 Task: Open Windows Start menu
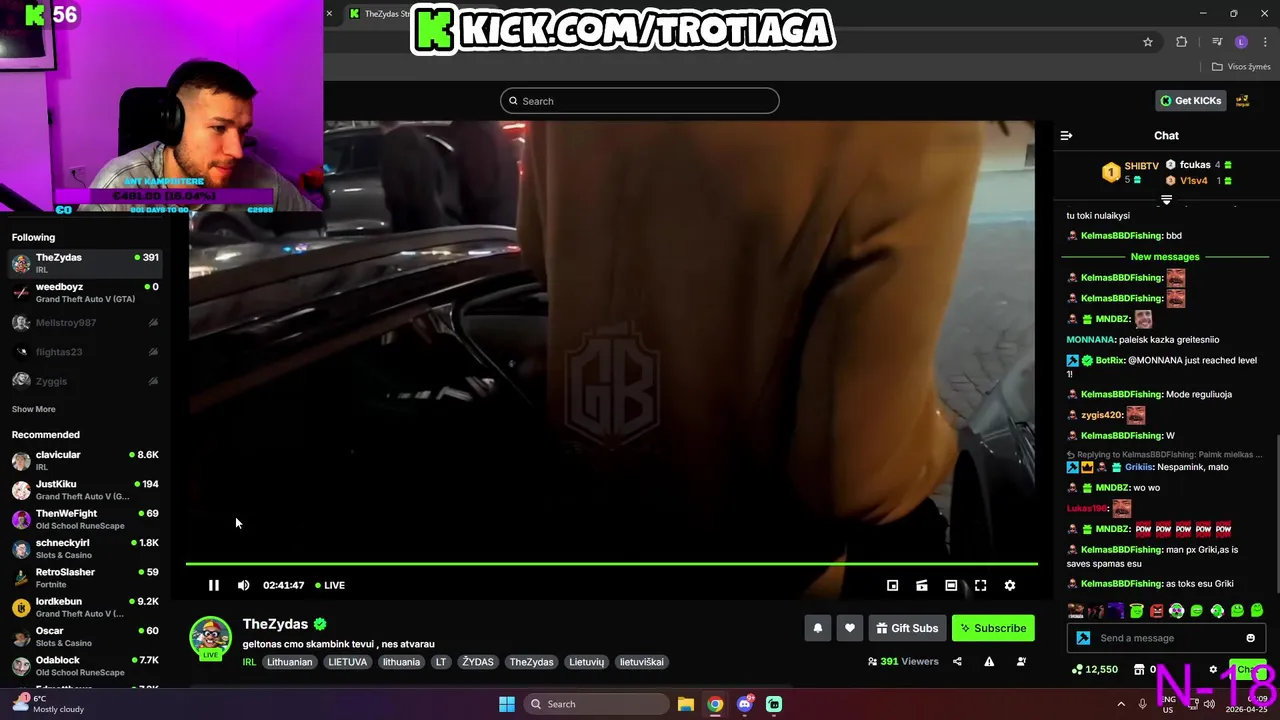(x=507, y=704)
